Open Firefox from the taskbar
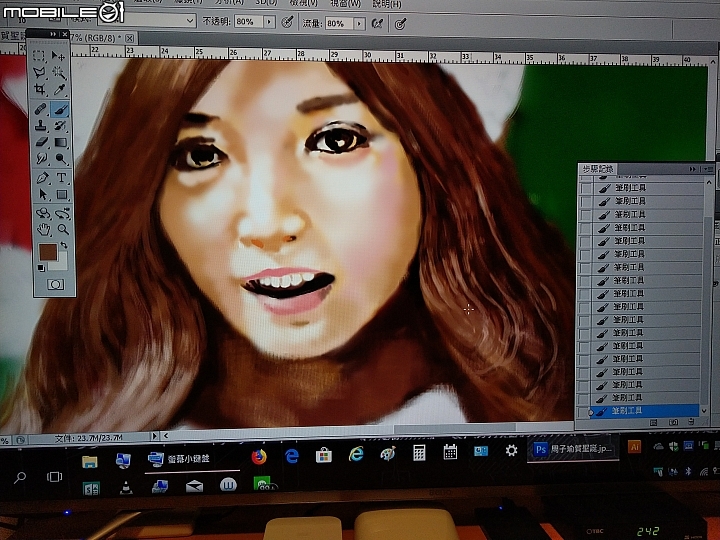Screen dimensions: 720x540 (259, 456)
